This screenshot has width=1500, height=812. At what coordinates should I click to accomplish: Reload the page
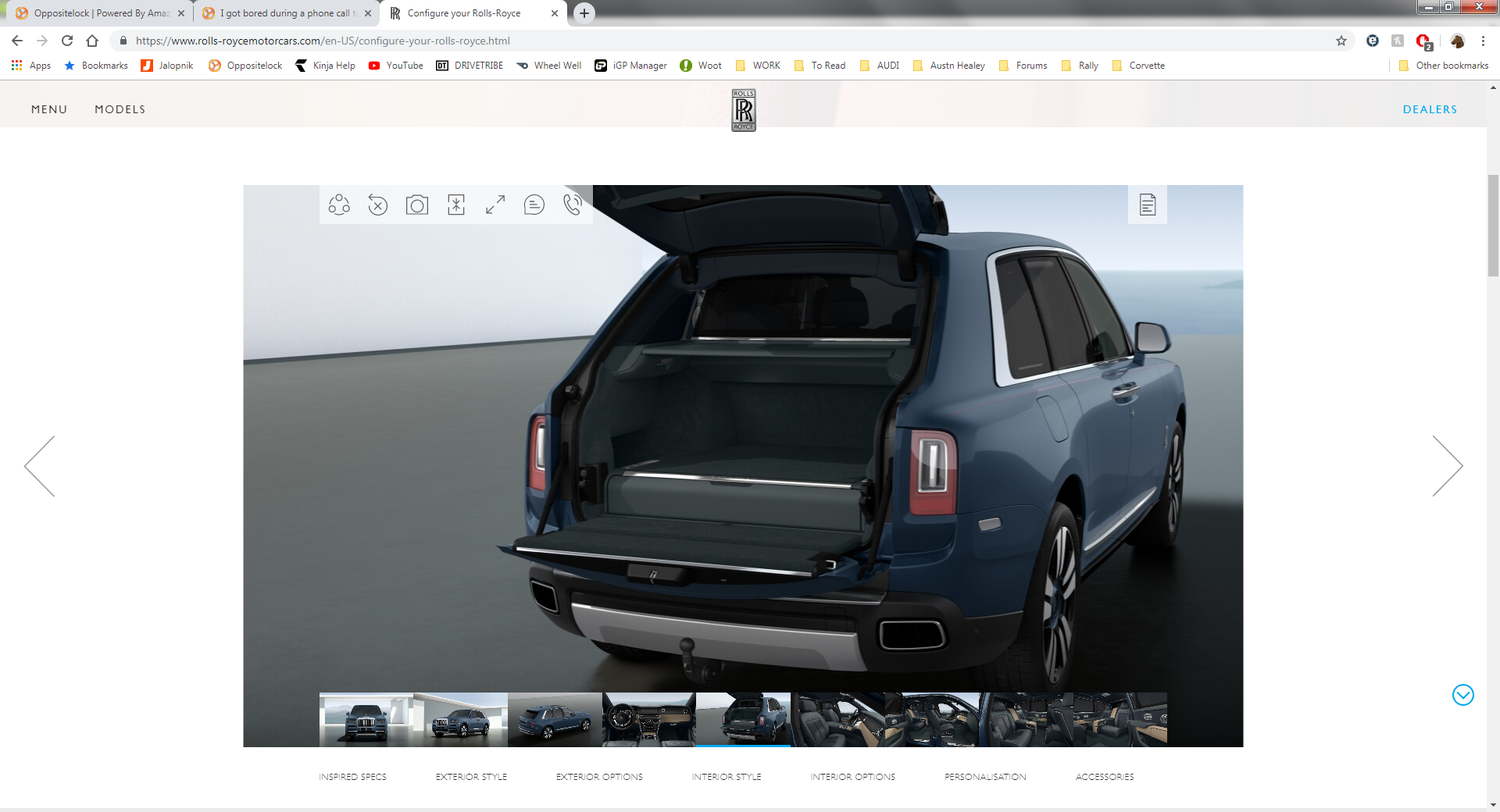(67, 41)
